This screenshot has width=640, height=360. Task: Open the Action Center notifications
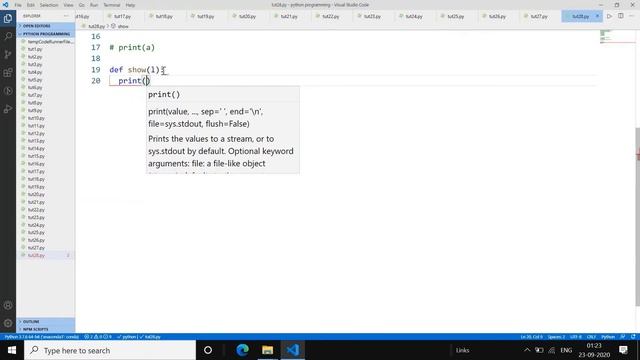(x=623, y=350)
